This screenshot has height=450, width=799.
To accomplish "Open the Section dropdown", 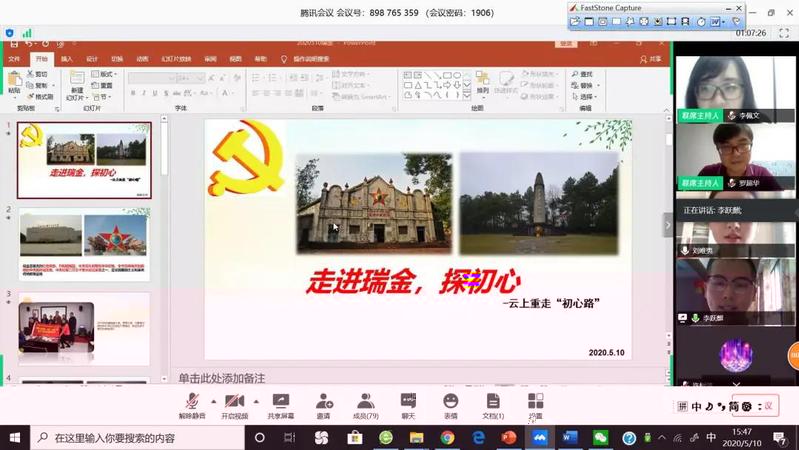I will point(101,96).
